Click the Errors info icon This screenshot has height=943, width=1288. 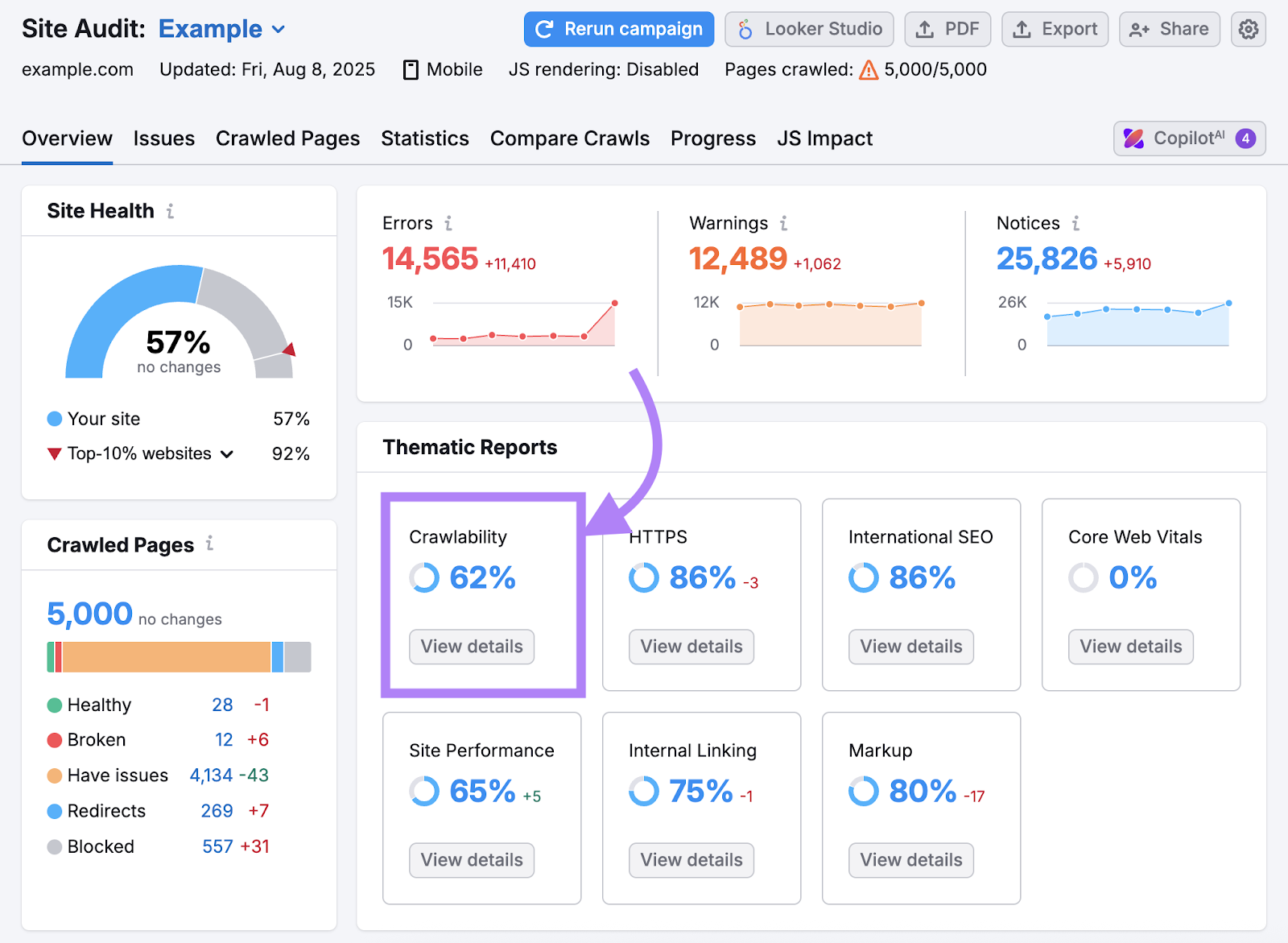coord(449,223)
